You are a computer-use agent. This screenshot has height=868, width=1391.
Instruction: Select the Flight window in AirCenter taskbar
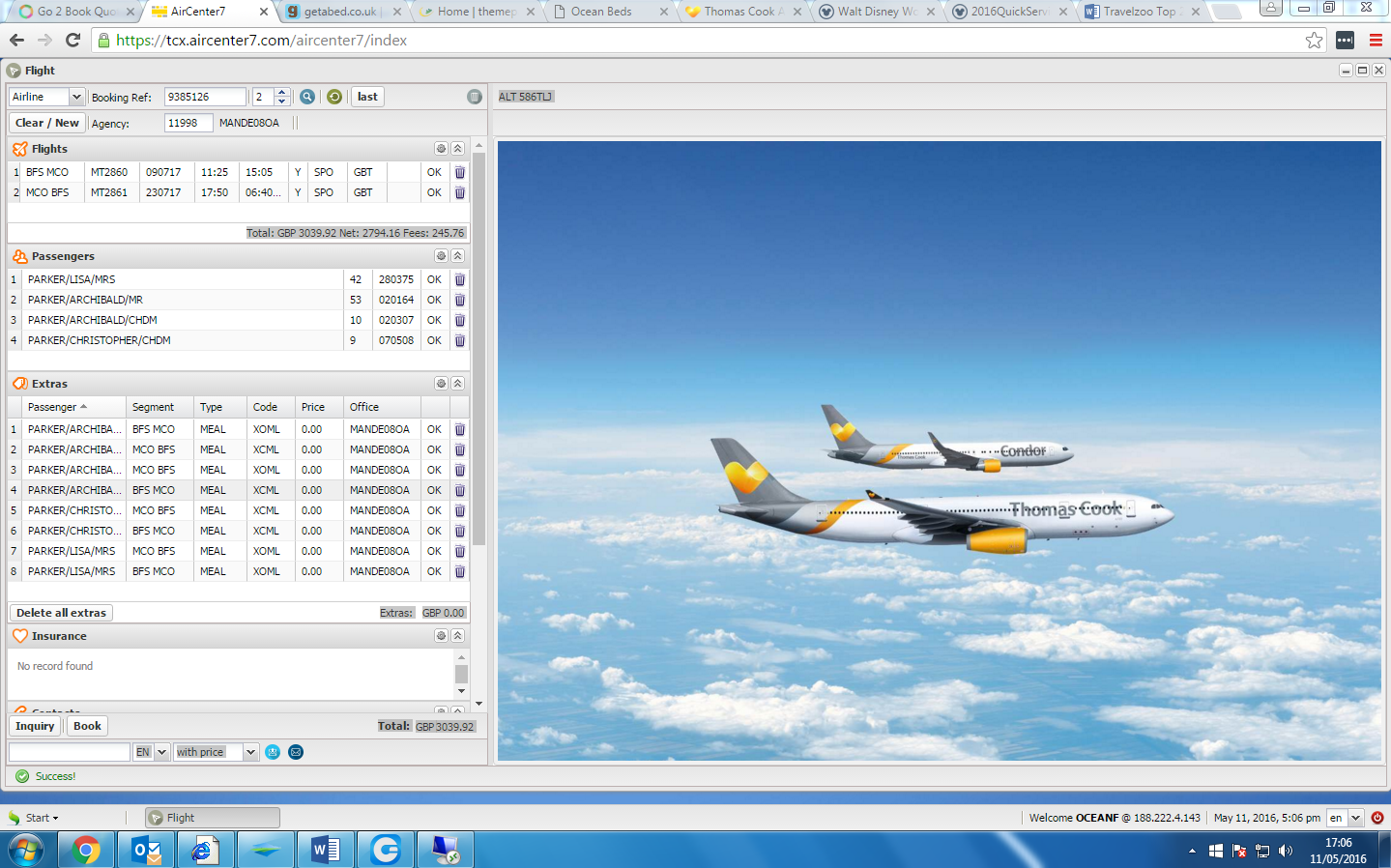(x=213, y=818)
